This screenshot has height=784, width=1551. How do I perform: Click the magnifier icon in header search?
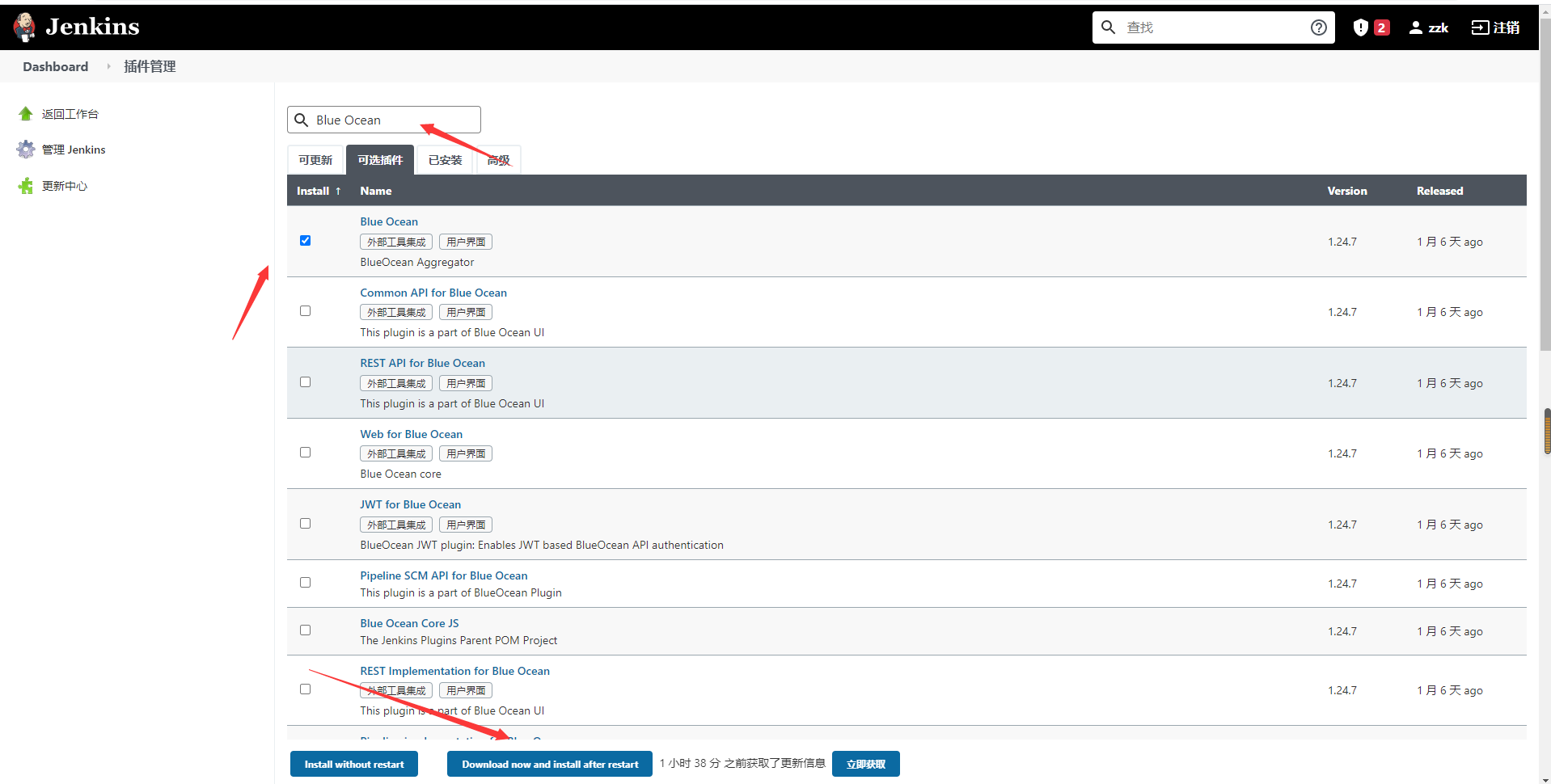point(1108,27)
